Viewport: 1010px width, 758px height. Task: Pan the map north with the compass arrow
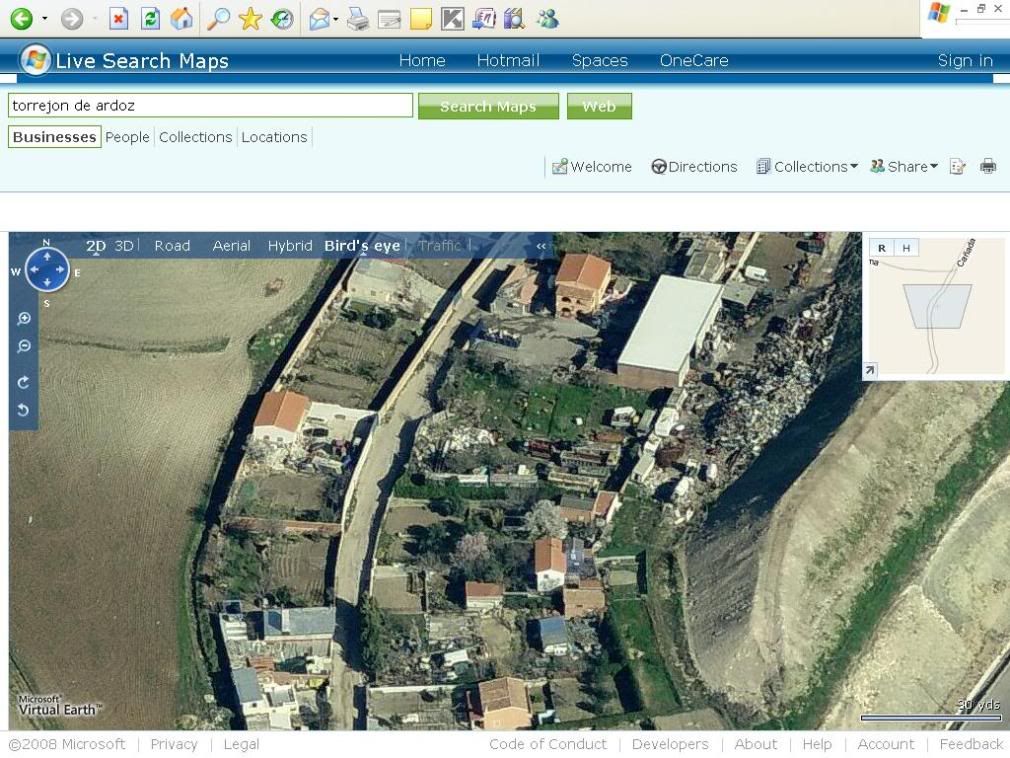(47, 256)
